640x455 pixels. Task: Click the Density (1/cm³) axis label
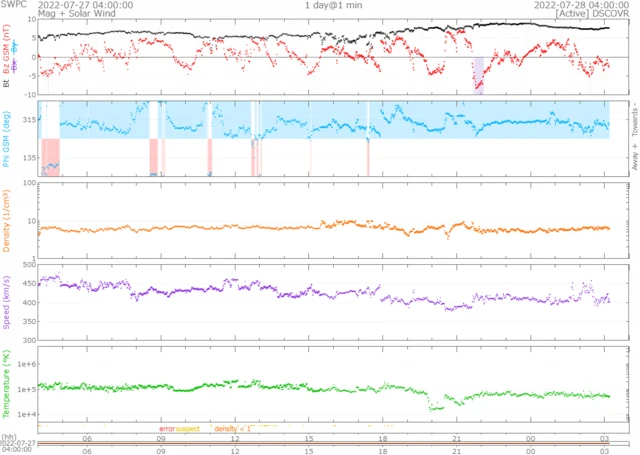coord(7,220)
